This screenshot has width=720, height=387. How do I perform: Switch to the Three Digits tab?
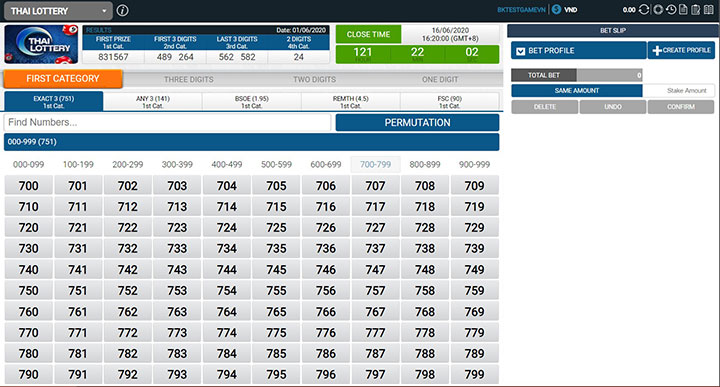click(189, 79)
